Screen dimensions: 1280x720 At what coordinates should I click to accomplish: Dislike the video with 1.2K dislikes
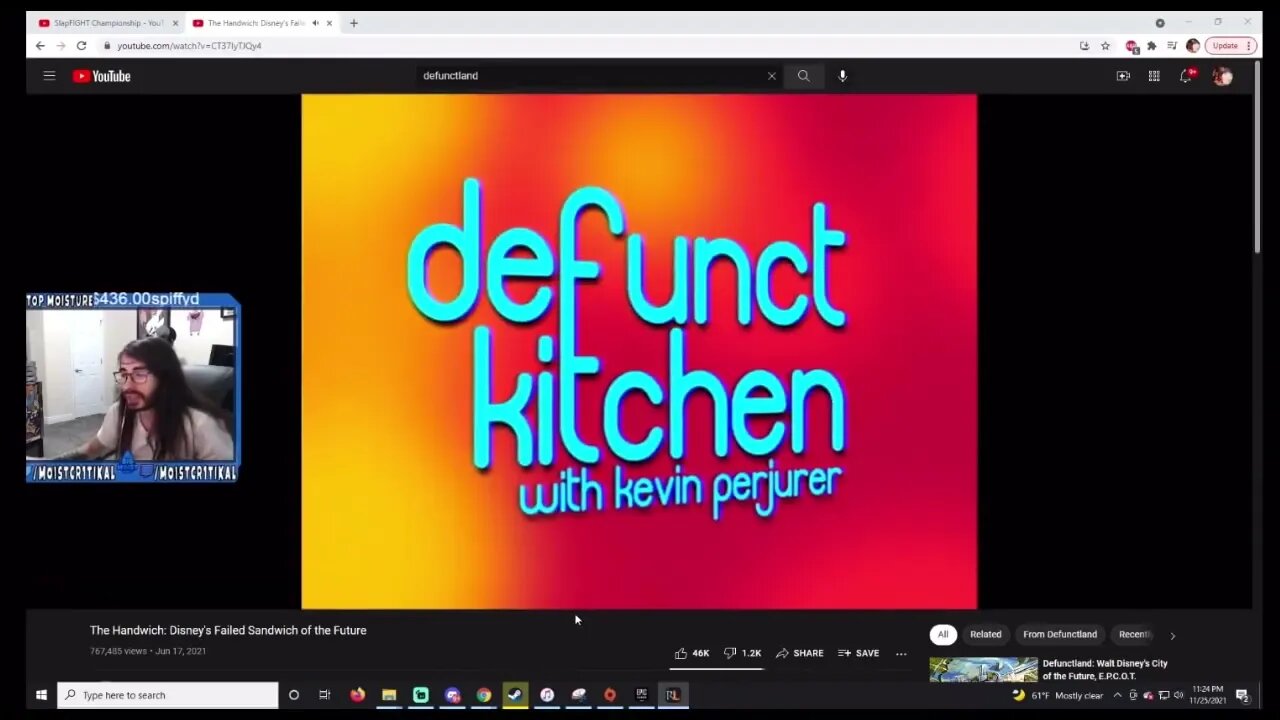tap(742, 653)
